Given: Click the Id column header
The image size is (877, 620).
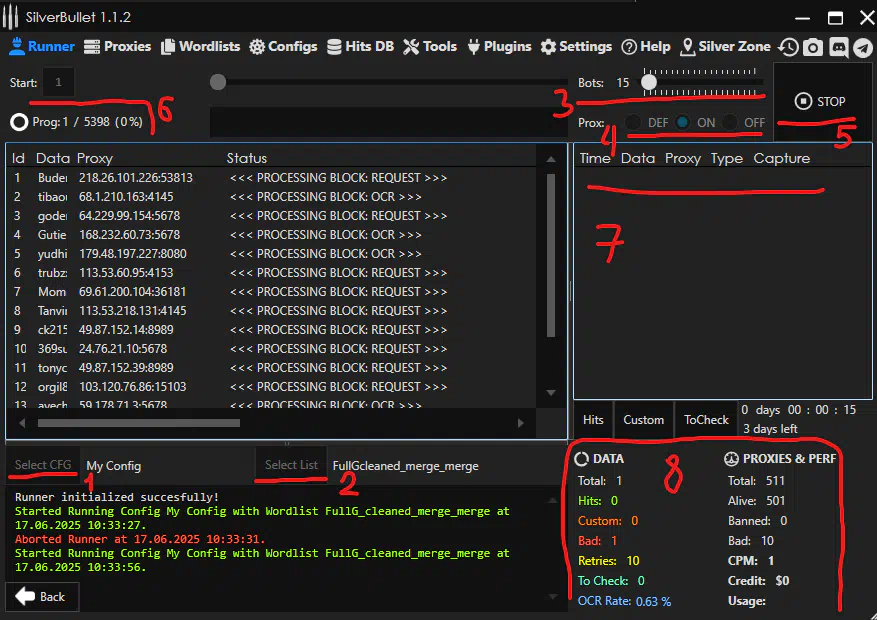Looking at the screenshot, I should [x=18, y=158].
